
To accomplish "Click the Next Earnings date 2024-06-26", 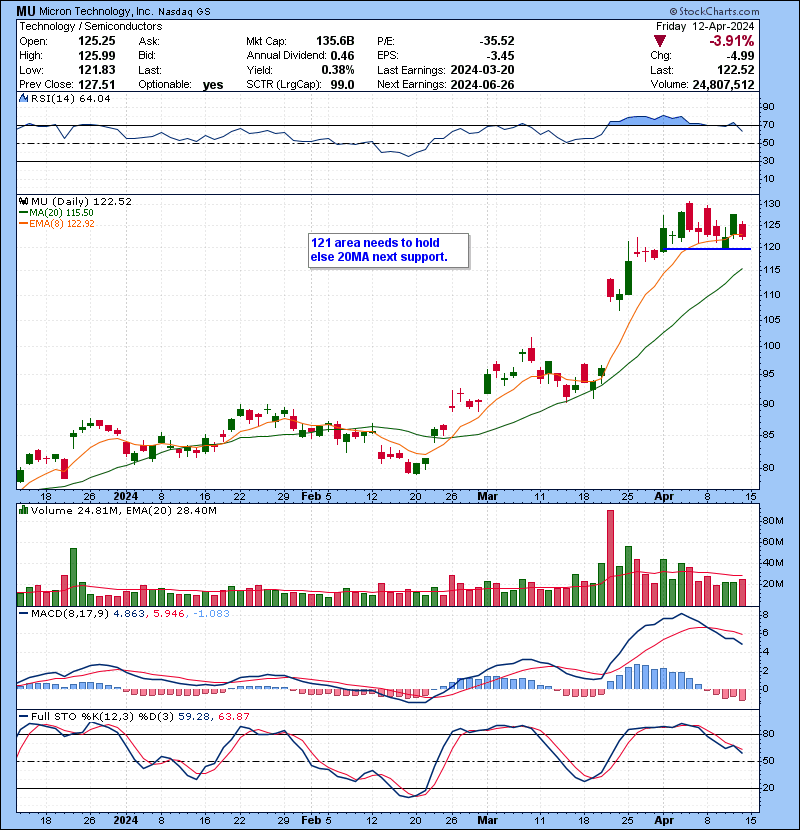I will click(x=482, y=84).
